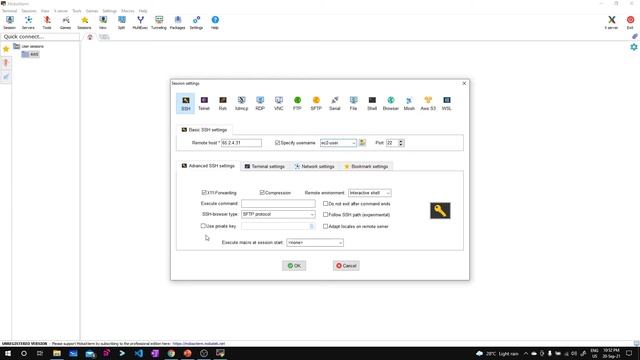Select the File session type icon

click(x=353, y=103)
